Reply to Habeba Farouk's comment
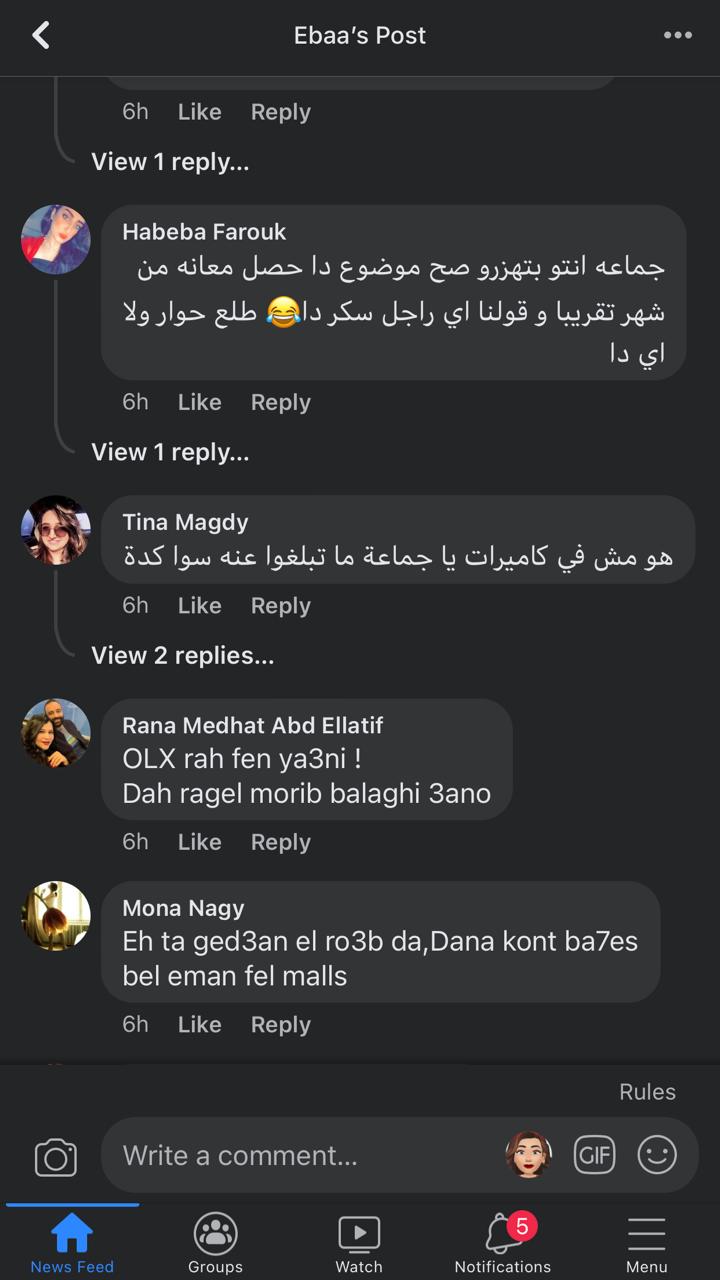The height and width of the screenshot is (1280, 720). coord(280,402)
